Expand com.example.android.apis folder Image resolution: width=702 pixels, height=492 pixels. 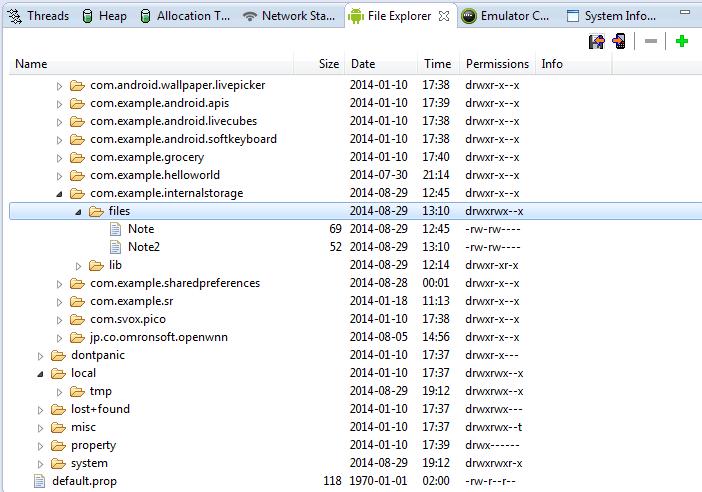pos(59,104)
